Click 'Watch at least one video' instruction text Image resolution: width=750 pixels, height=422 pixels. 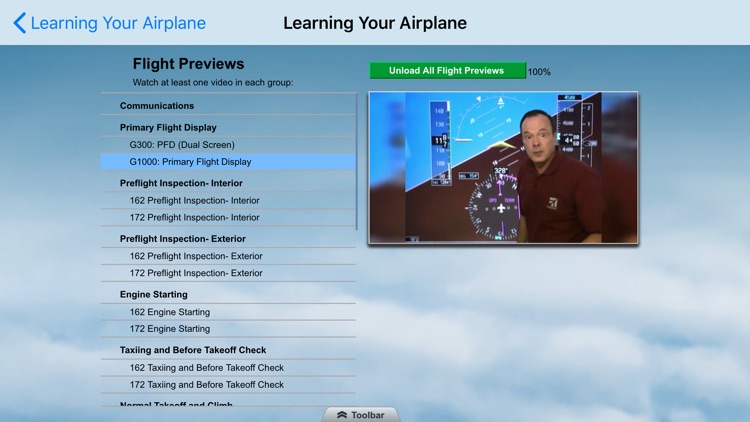point(213,82)
